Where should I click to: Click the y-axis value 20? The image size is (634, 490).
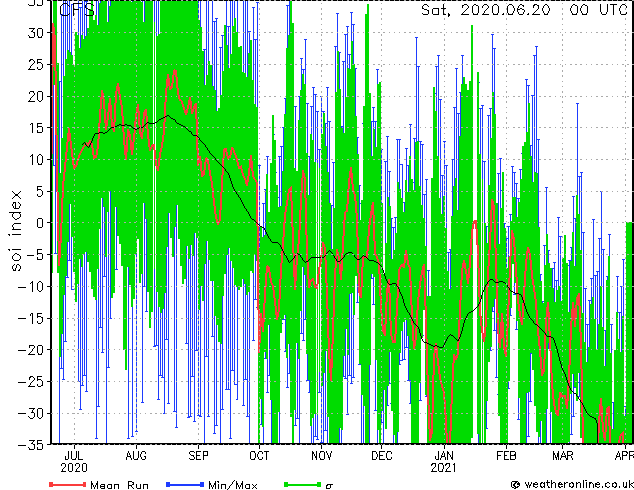coord(36,96)
